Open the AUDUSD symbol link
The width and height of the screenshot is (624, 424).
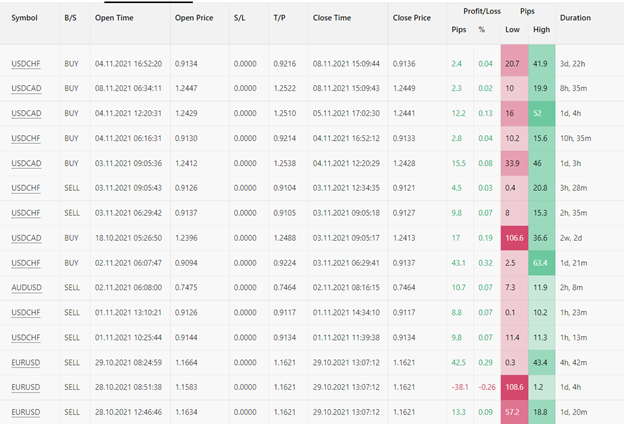point(25,287)
